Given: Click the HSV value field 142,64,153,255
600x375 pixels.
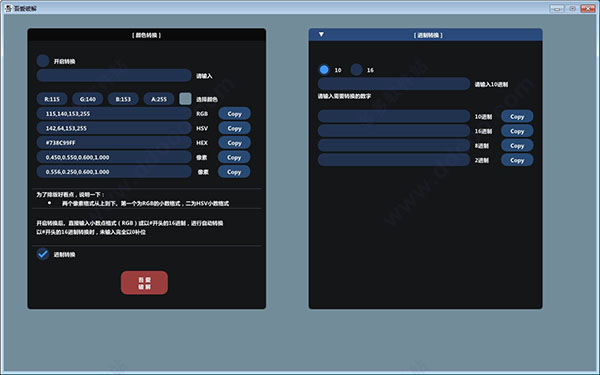Looking at the screenshot, I should (x=114, y=128).
